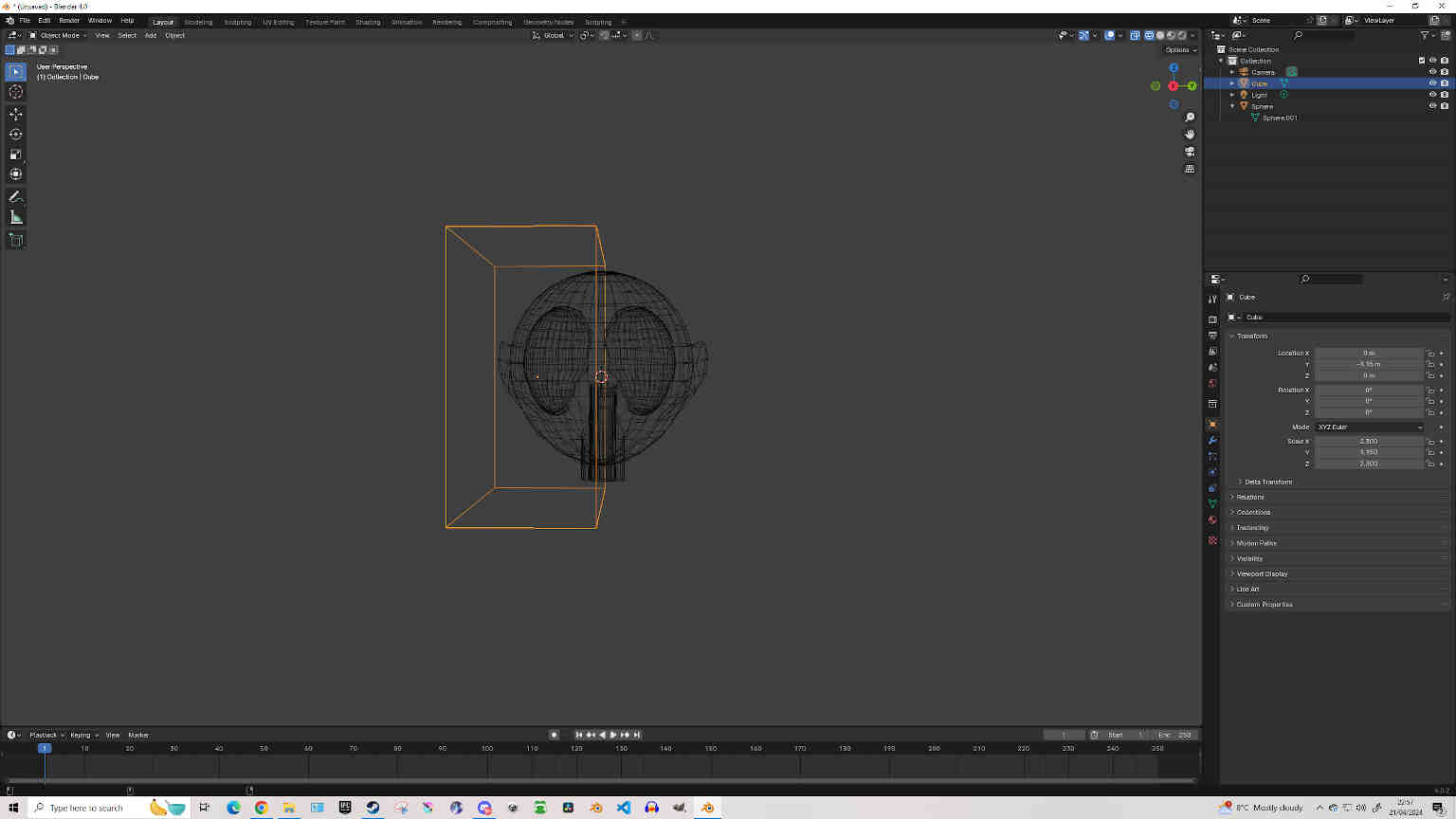
Task: Activate the Move tool
Action: pyautogui.click(x=15, y=114)
